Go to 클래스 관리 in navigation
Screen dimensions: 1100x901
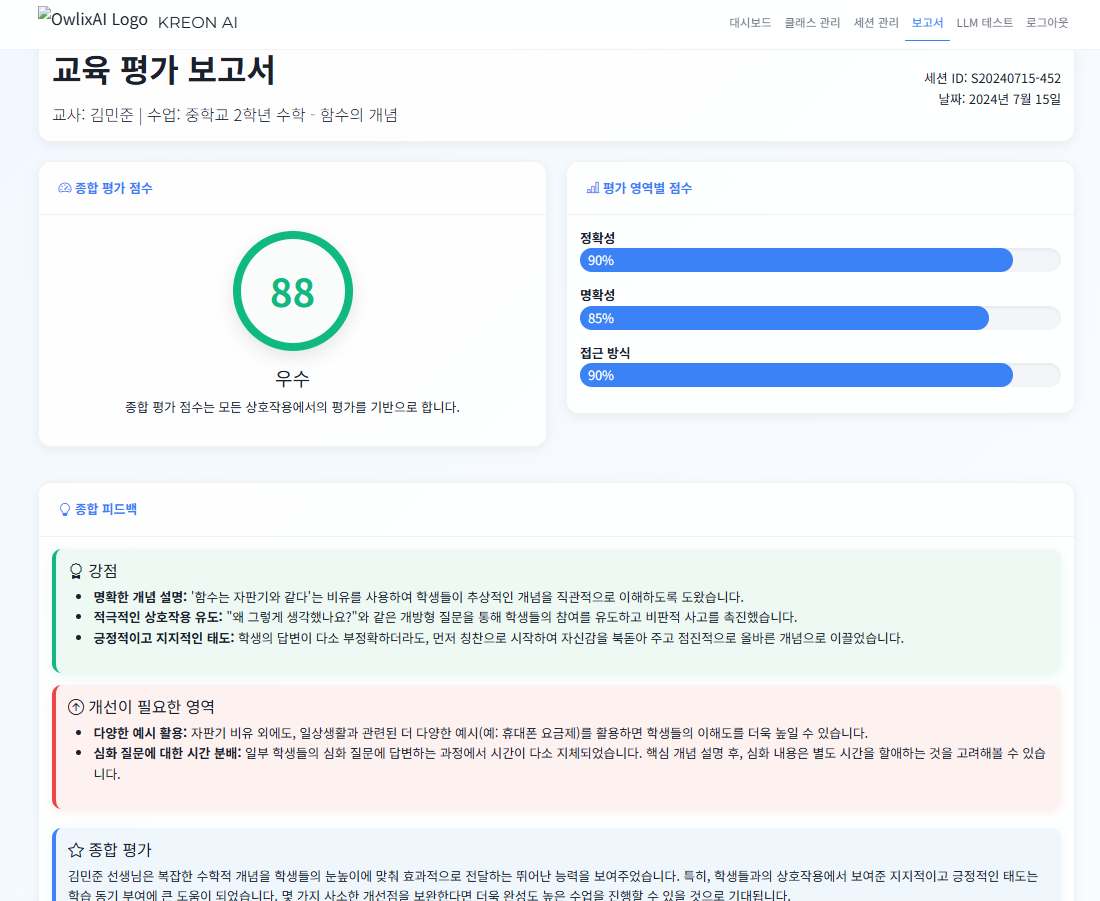click(812, 22)
